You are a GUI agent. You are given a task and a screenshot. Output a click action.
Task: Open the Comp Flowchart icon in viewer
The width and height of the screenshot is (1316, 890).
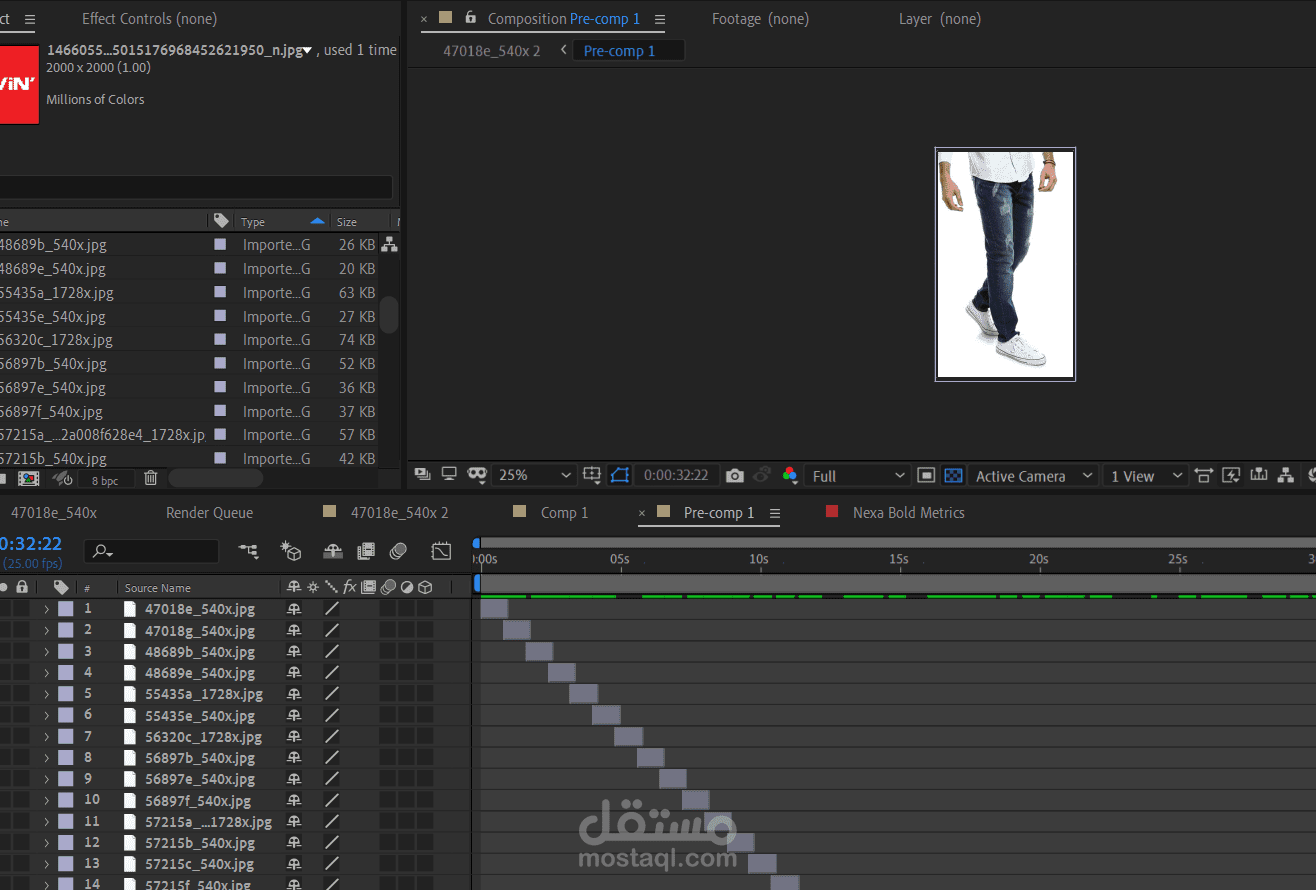[x=1285, y=476]
